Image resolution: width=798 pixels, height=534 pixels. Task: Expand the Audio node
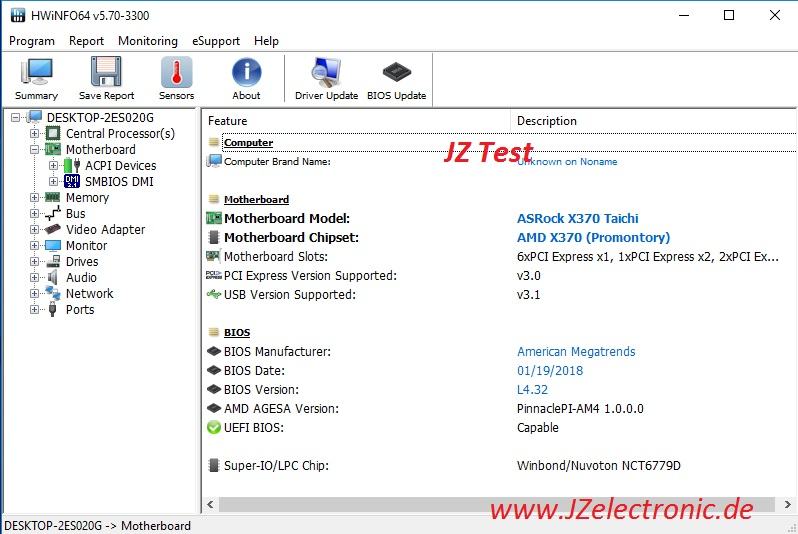[x=34, y=277]
